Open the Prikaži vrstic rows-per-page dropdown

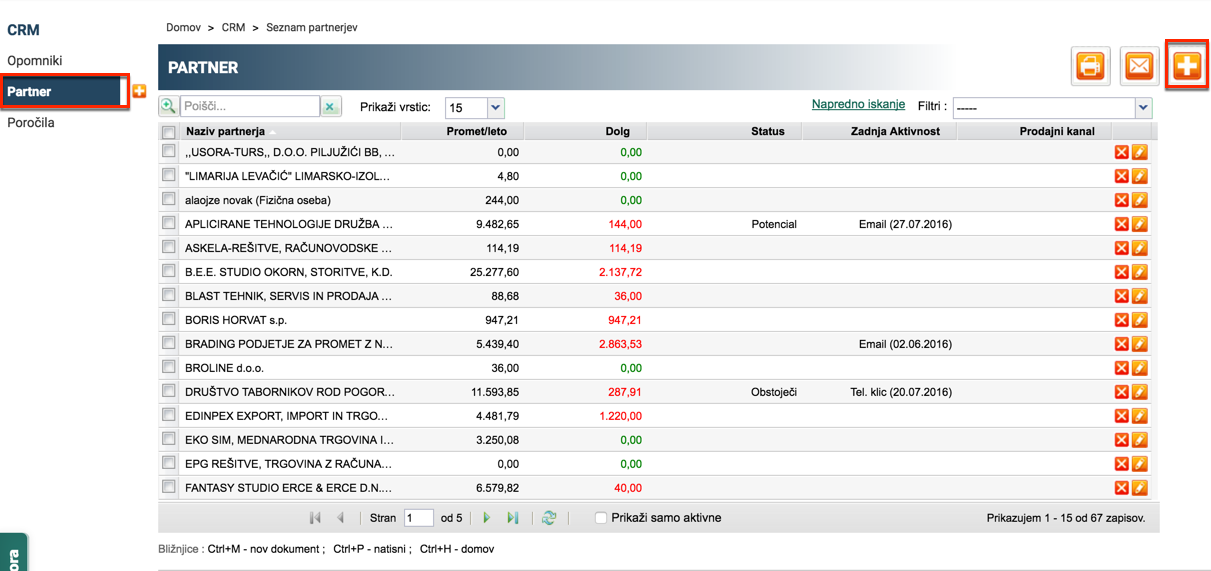point(474,107)
